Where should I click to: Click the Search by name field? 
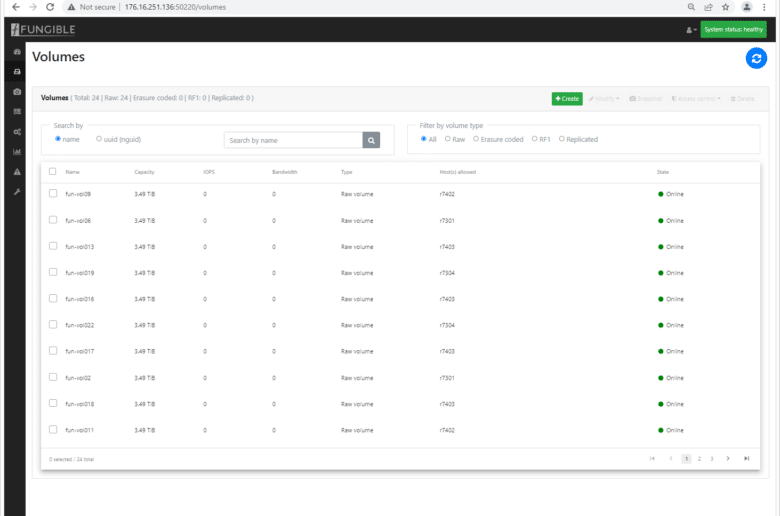click(293, 140)
